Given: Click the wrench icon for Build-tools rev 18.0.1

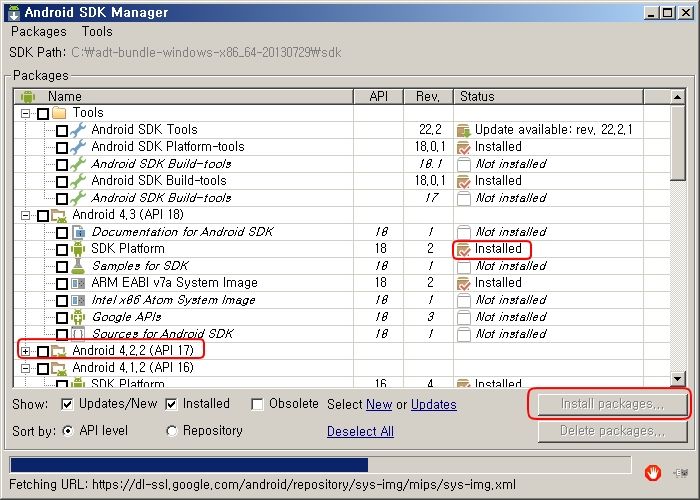Looking at the screenshot, I should point(78,181).
